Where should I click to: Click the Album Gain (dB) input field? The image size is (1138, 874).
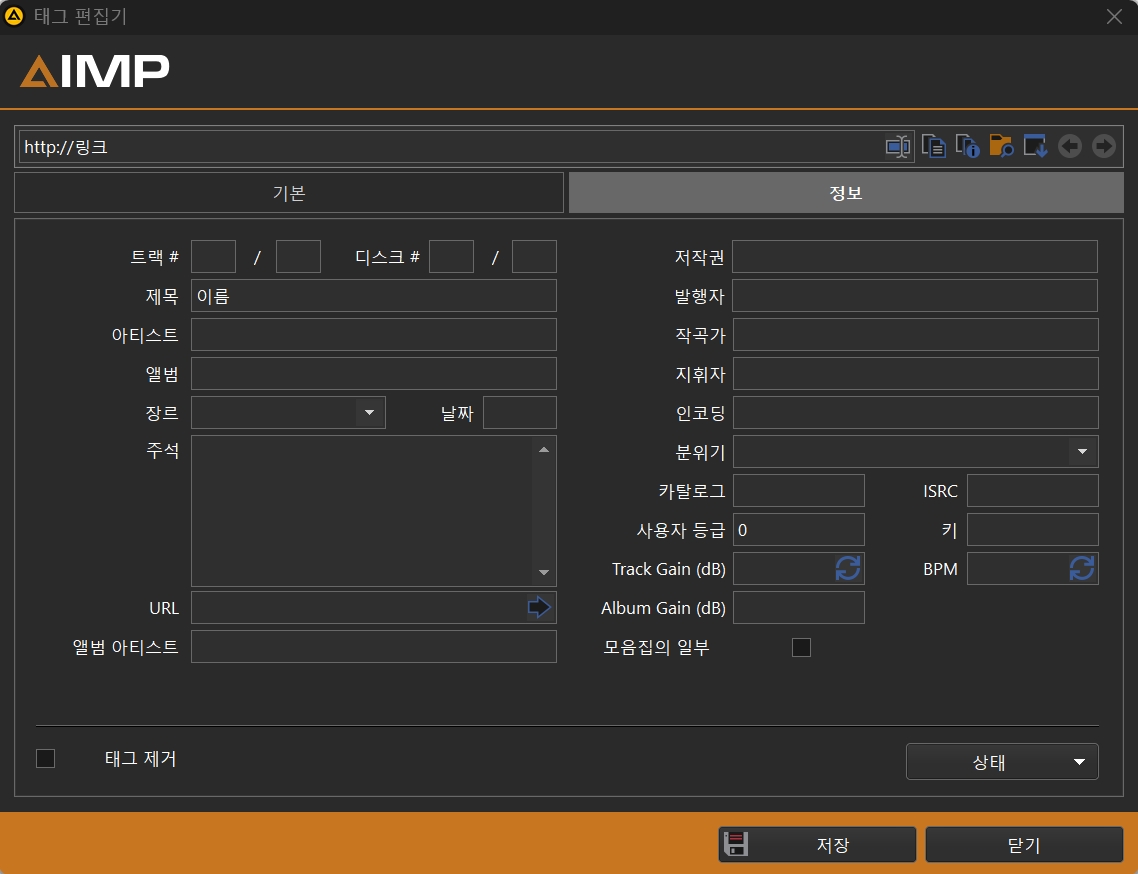[x=799, y=608]
